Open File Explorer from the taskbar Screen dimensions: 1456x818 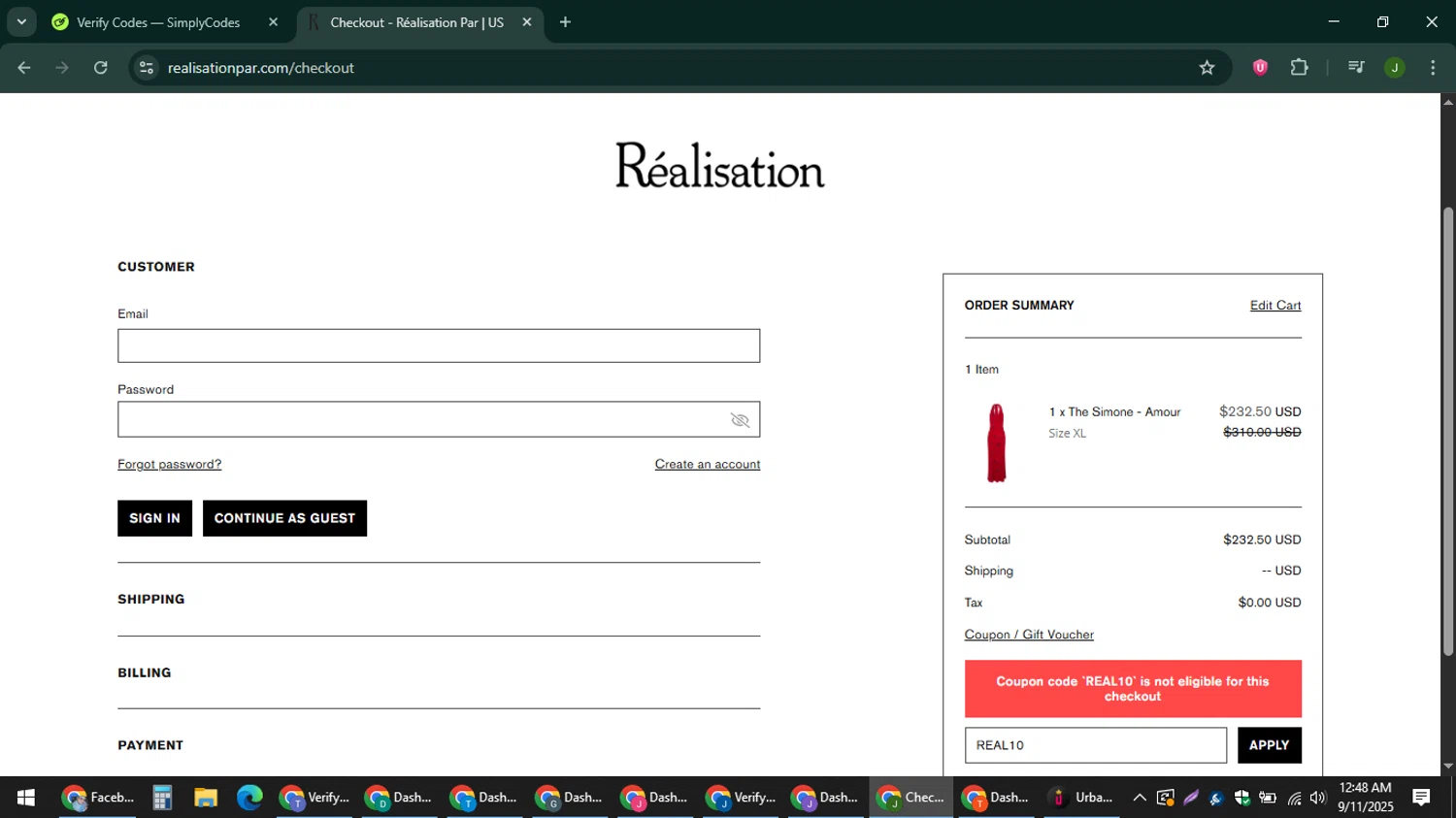click(x=206, y=798)
